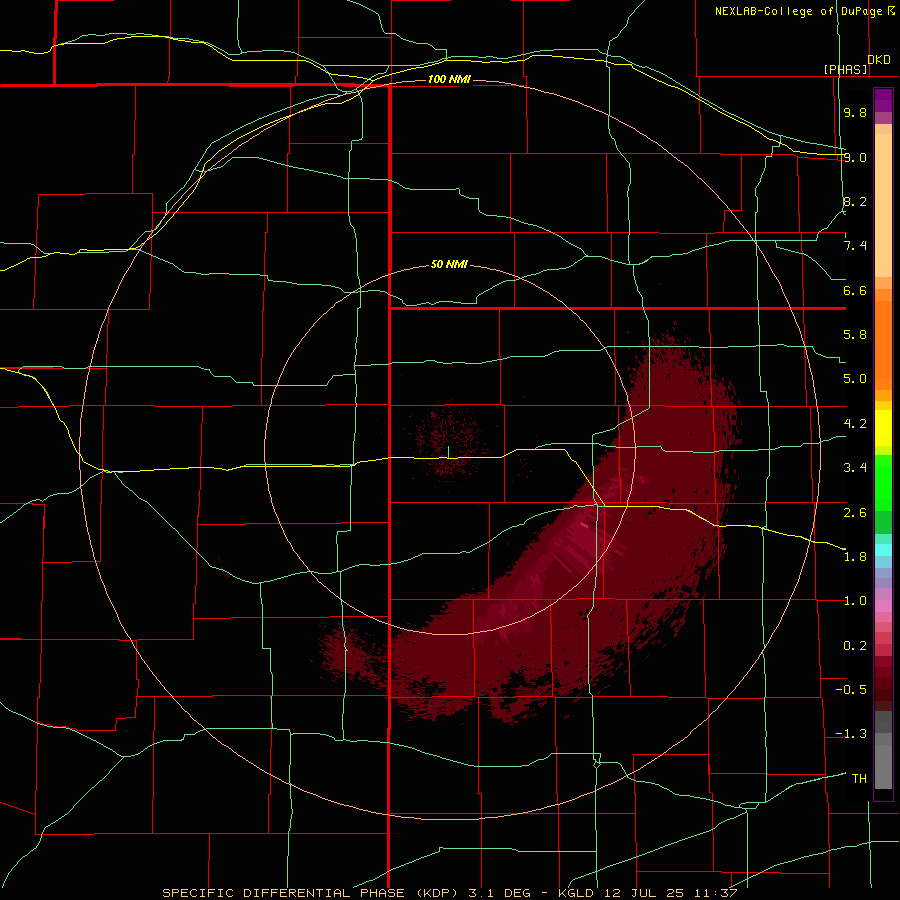This screenshot has width=900, height=900.
Task: Click the 100 NMI range ring label
Action: 449,79
